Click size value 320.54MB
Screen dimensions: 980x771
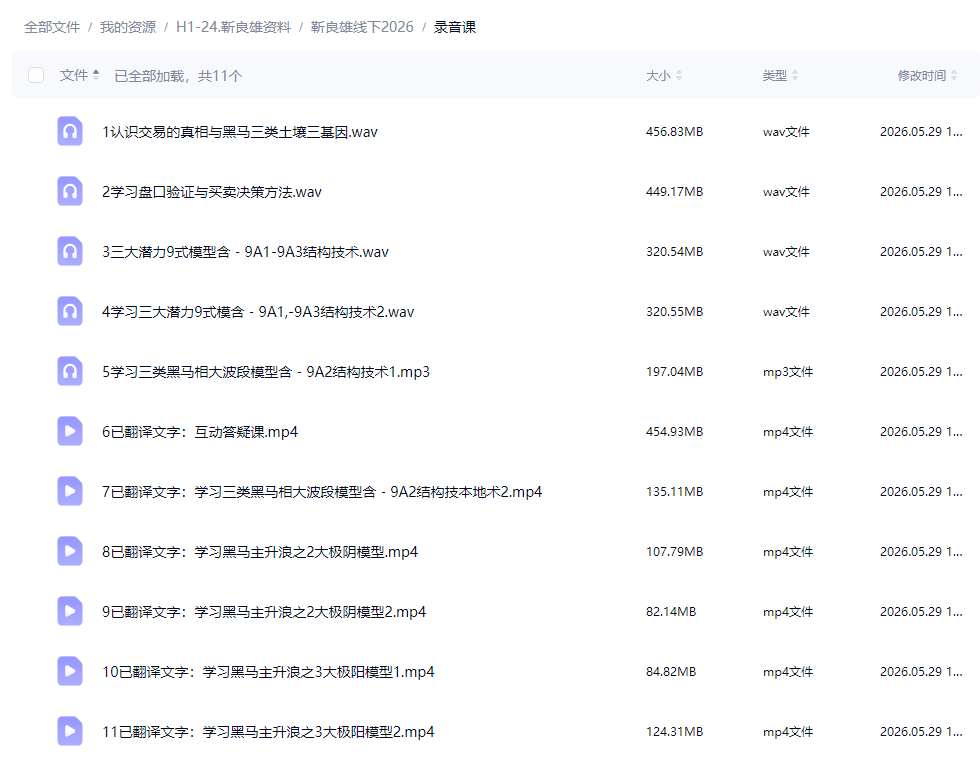[x=674, y=252]
